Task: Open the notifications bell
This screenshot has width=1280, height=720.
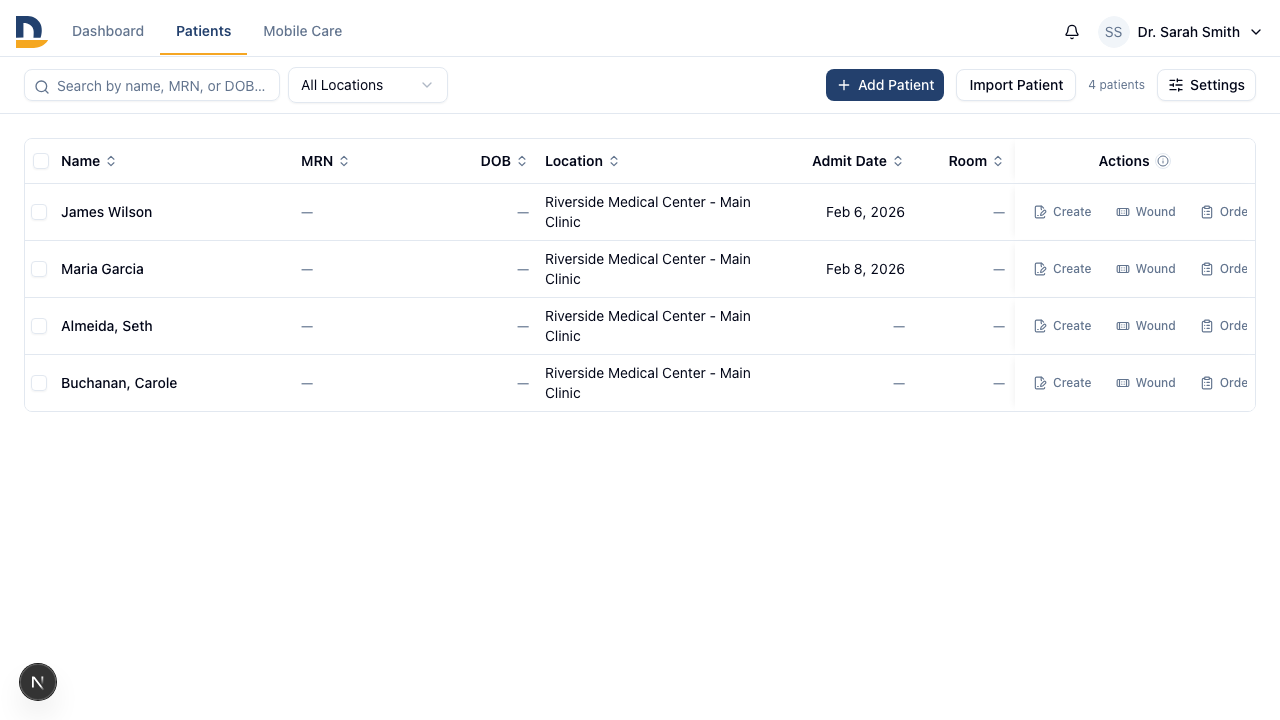Action: 1072,32
